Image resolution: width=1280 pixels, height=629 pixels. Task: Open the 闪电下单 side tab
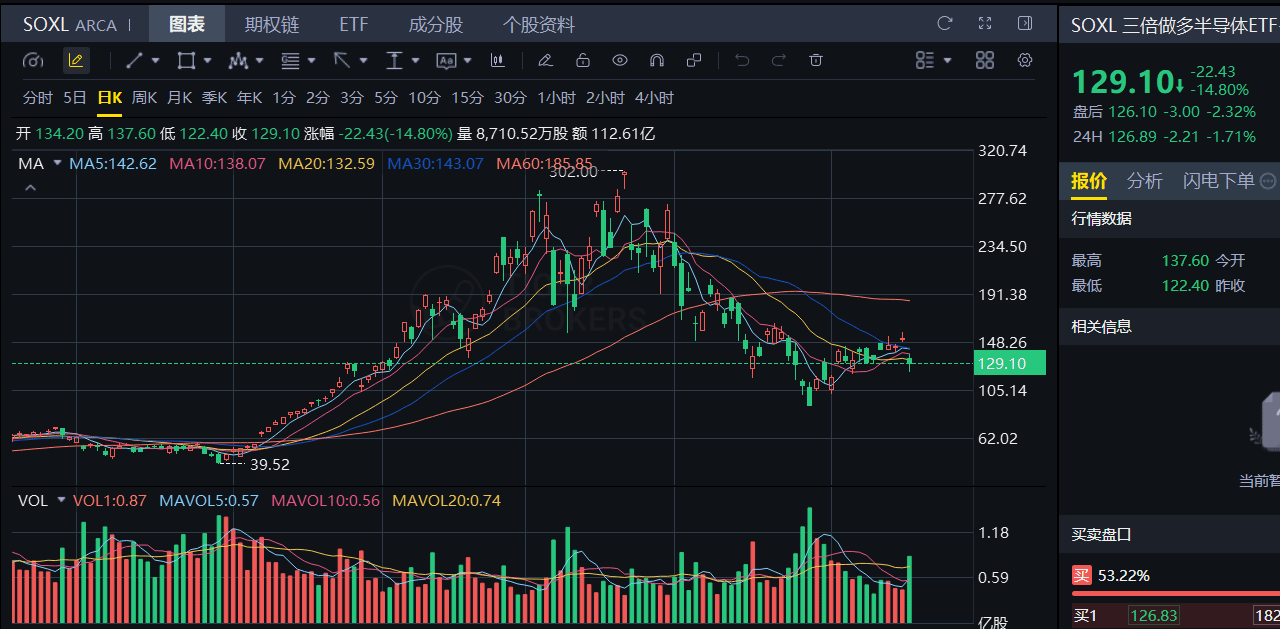pos(1218,181)
